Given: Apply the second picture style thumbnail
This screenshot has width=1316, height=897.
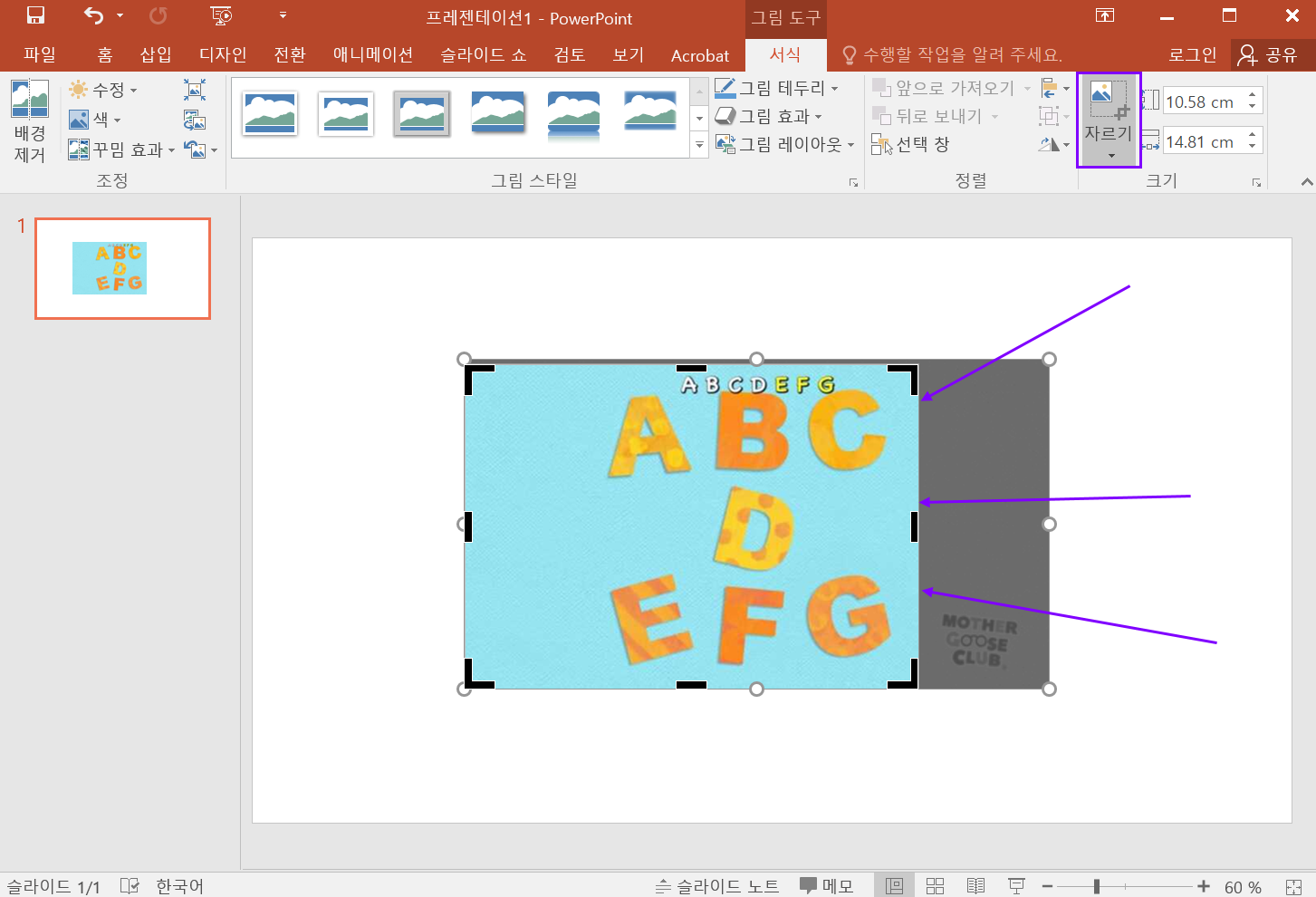Looking at the screenshot, I should point(346,113).
